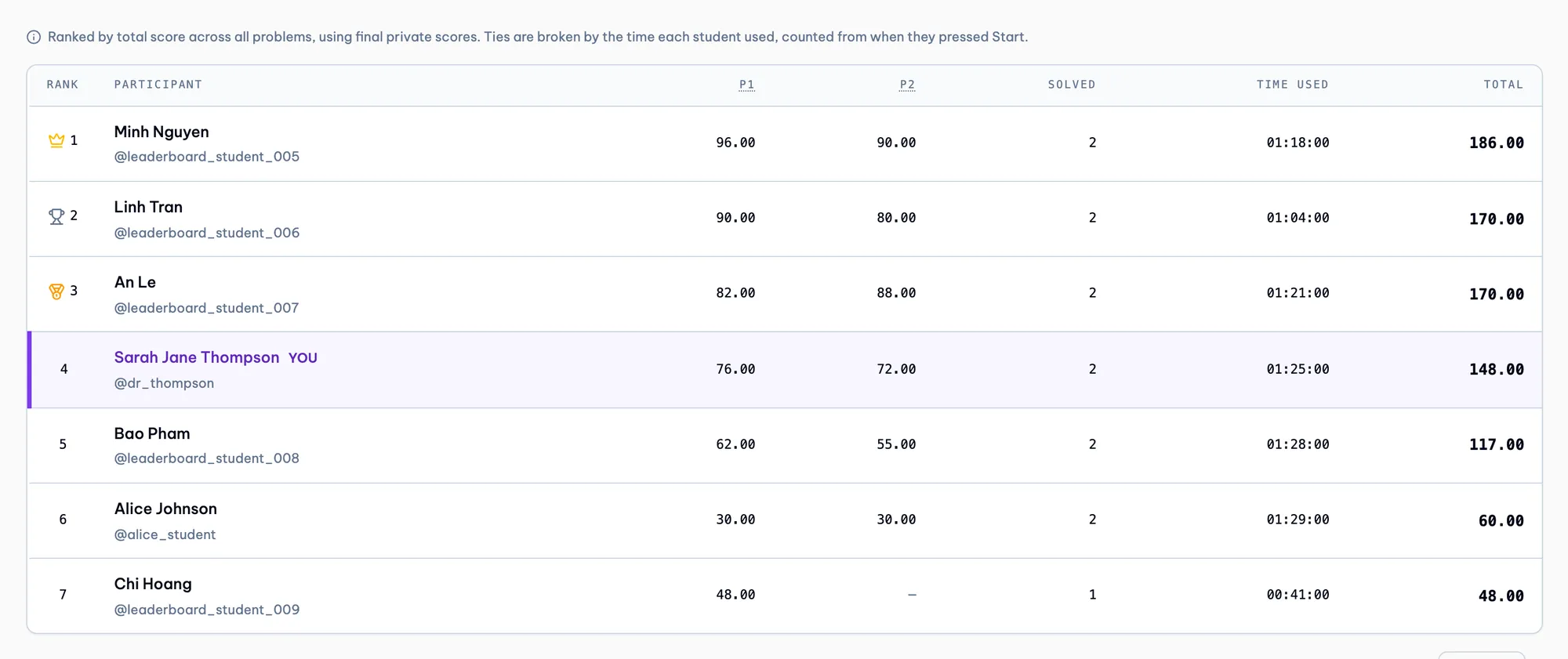
Task: Open Minh Nguyen's participant profile
Action: pyautogui.click(x=162, y=132)
